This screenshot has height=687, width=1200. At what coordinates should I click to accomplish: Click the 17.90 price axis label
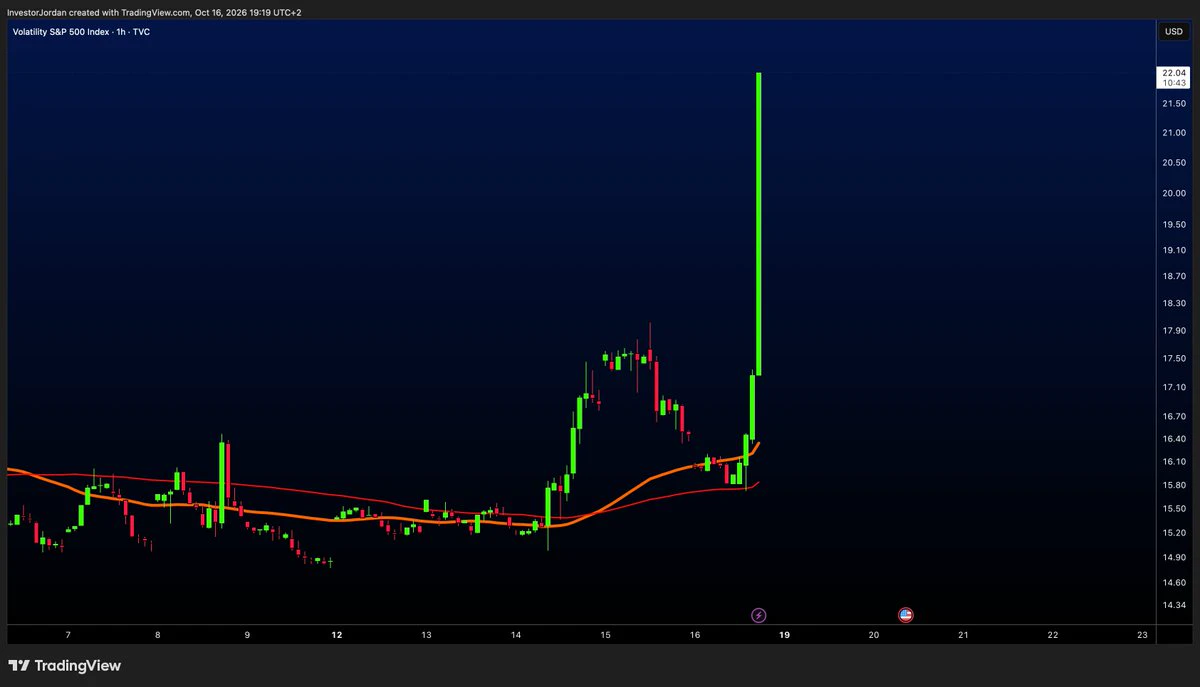[1174, 331]
